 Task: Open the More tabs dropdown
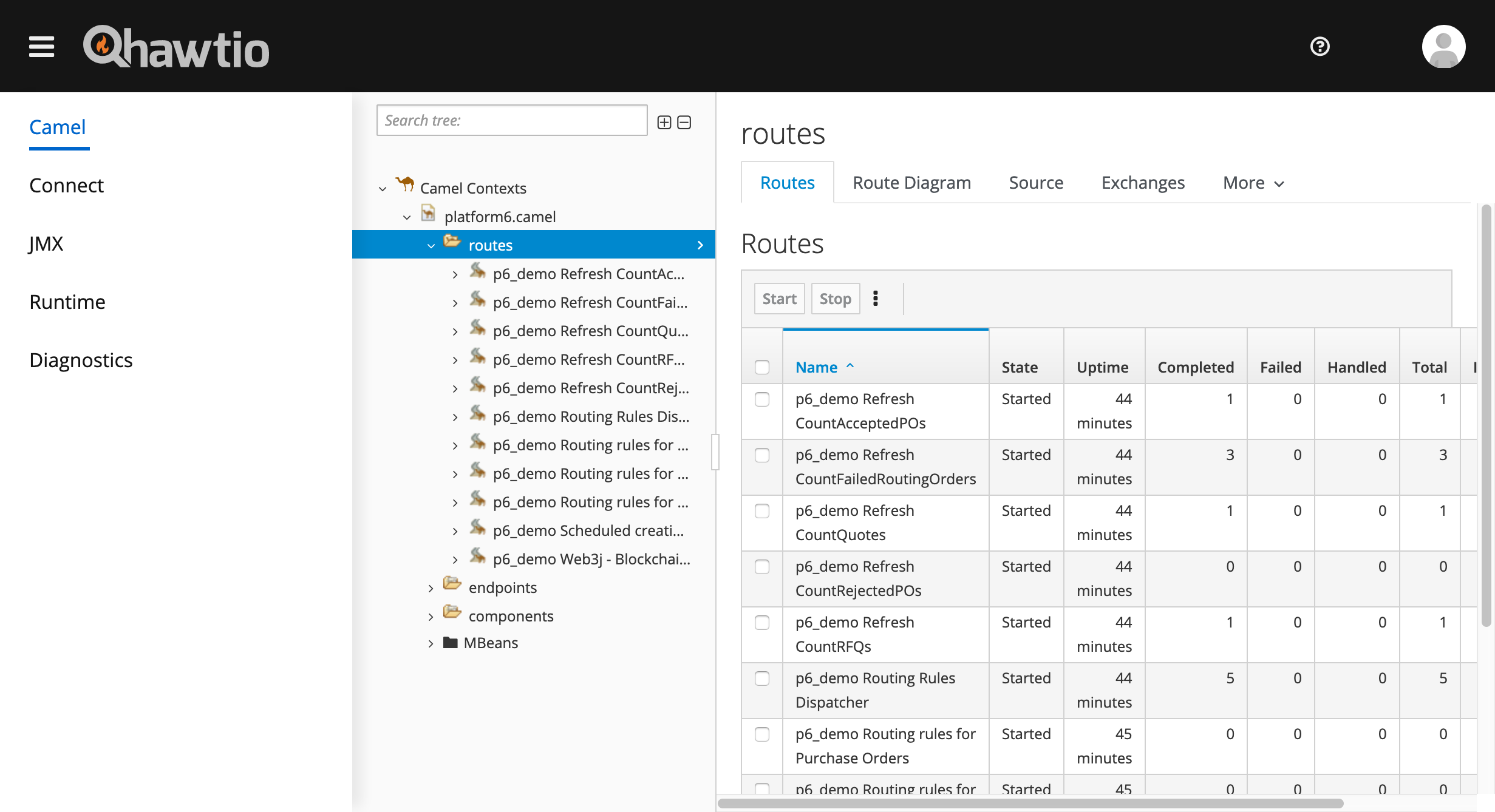click(x=1253, y=183)
